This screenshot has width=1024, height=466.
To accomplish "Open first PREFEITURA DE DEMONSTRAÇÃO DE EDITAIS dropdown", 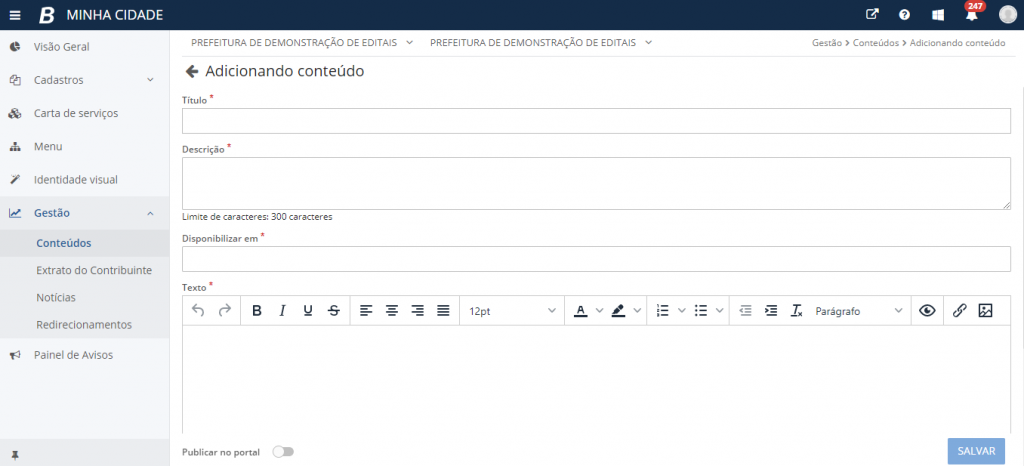I will (302, 42).
